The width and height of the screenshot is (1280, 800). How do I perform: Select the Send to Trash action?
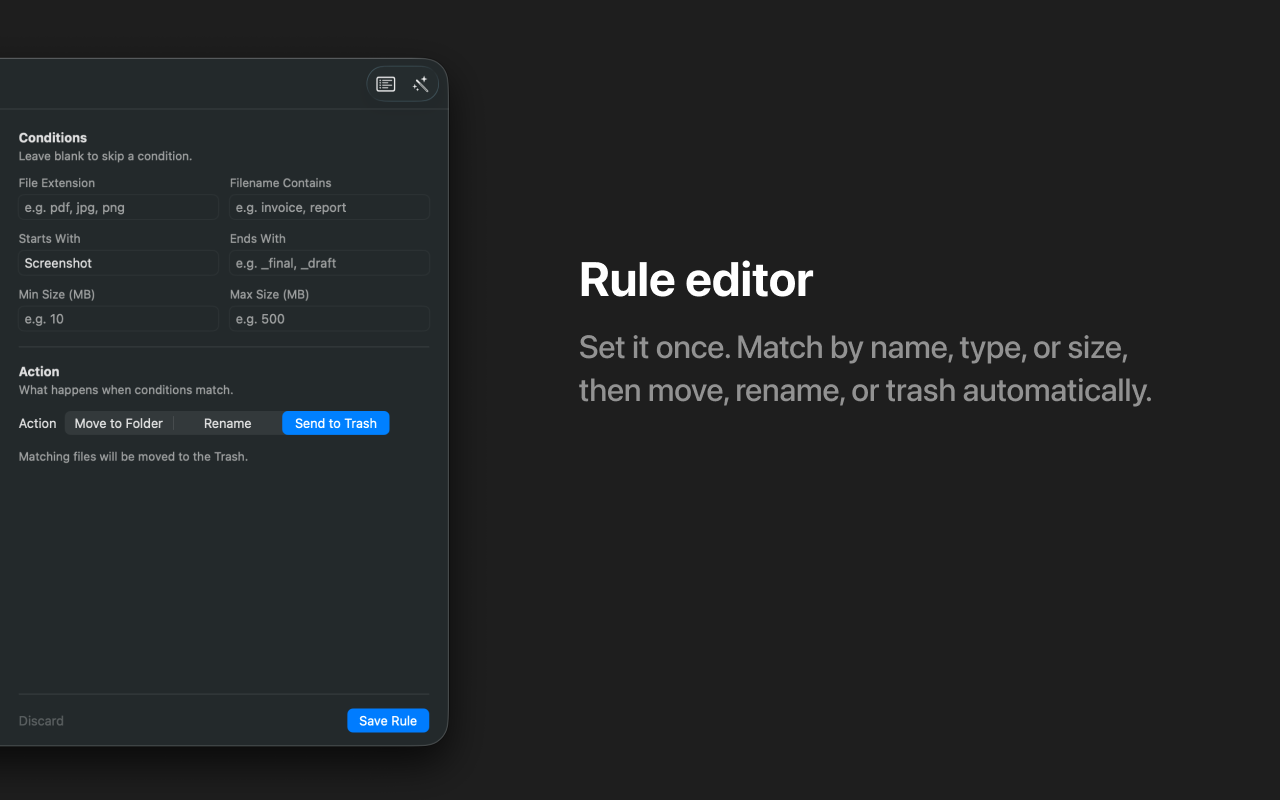[336, 423]
